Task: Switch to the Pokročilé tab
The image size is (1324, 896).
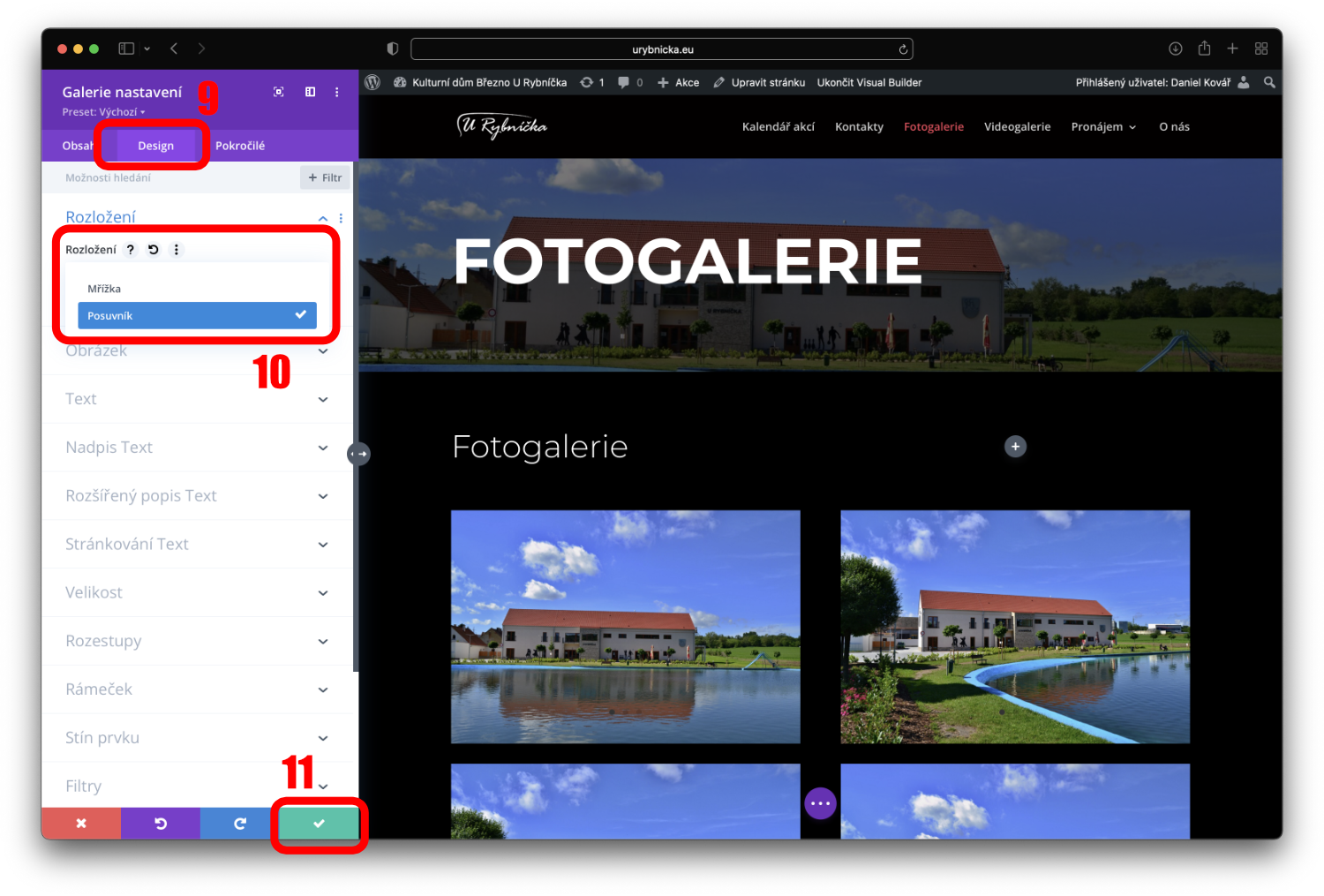Action: [240, 146]
